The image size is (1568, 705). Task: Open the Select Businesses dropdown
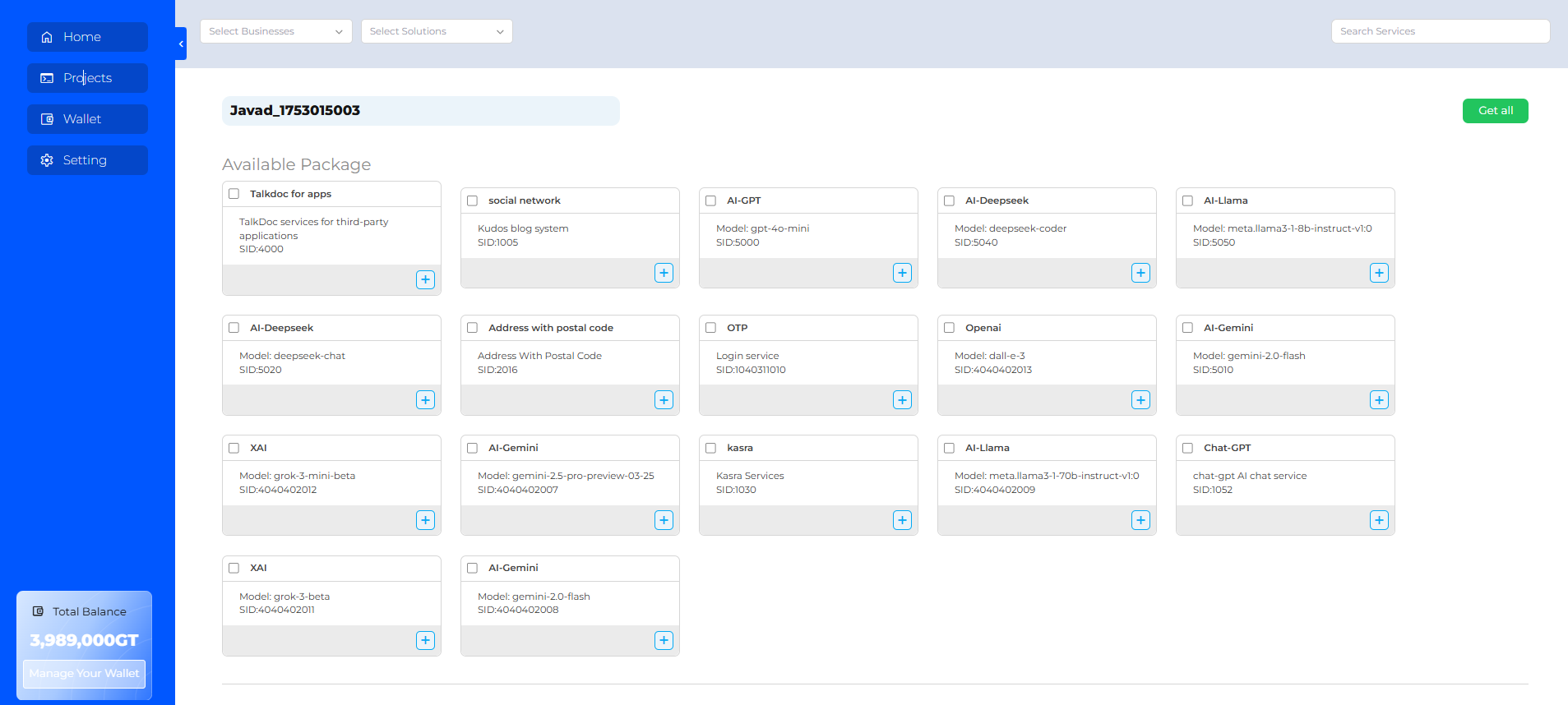pyautogui.click(x=275, y=31)
